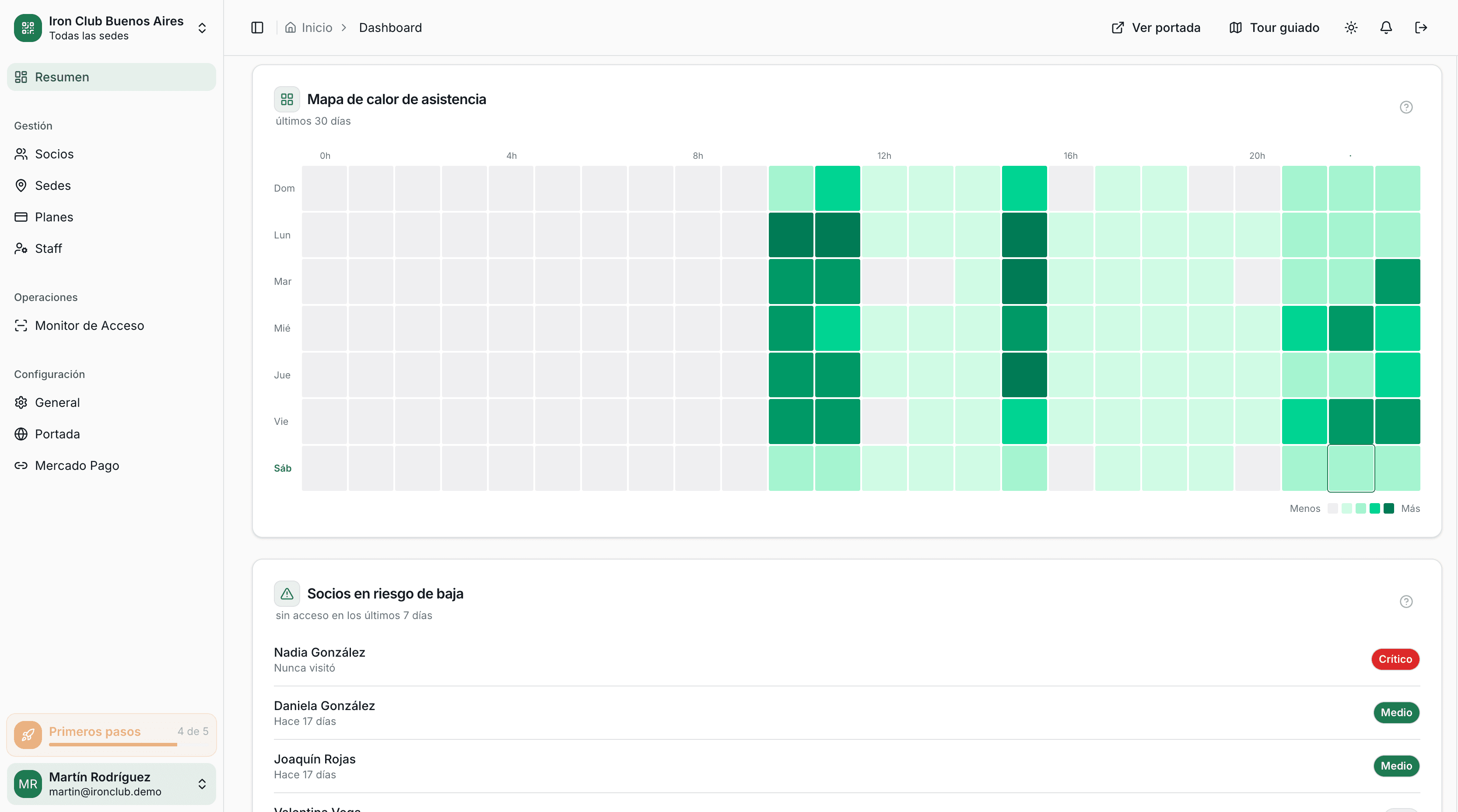
Task: Click the Iron Club QR logo icon
Action: coord(28,28)
